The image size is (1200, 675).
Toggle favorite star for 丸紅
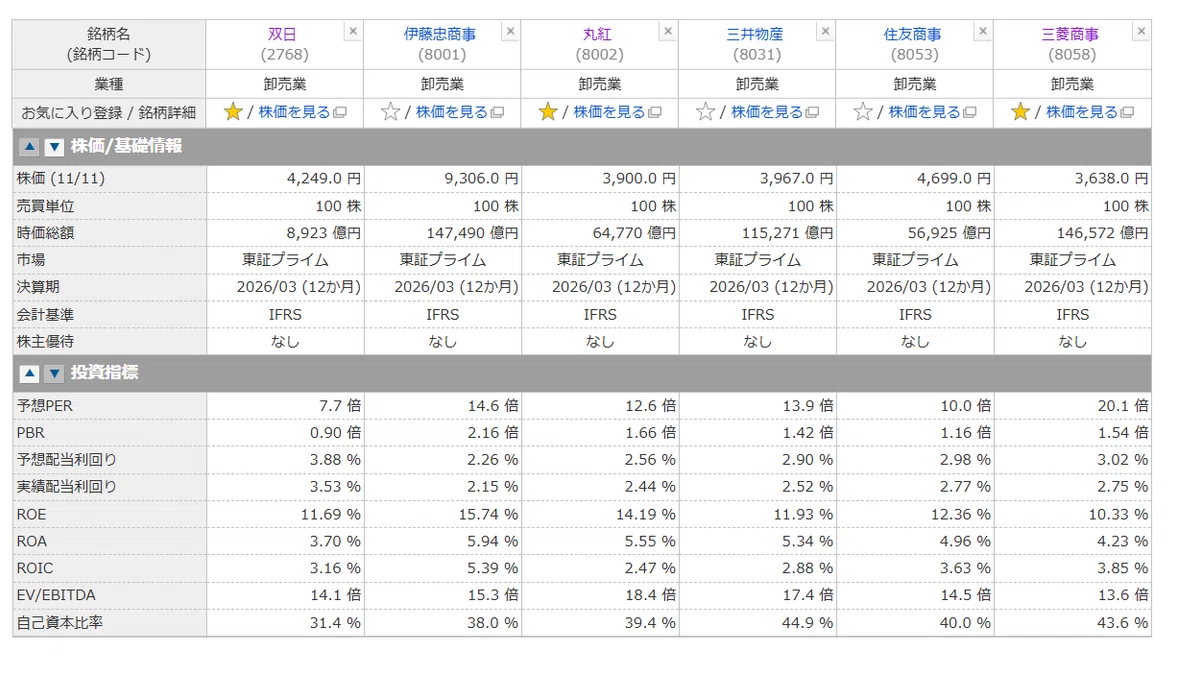(x=548, y=112)
